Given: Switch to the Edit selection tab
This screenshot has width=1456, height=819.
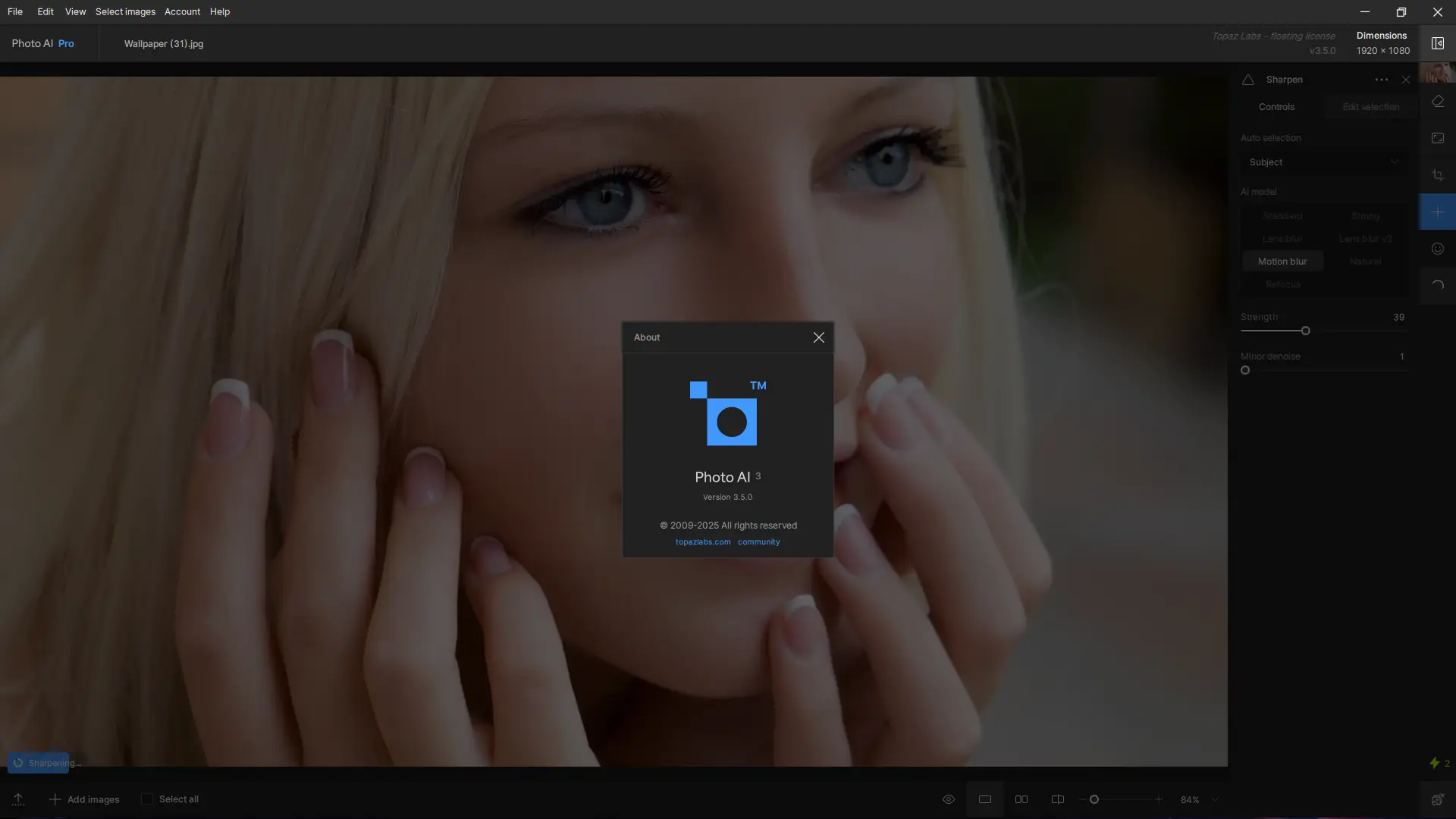Looking at the screenshot, I should click(x=1370, y=107).
